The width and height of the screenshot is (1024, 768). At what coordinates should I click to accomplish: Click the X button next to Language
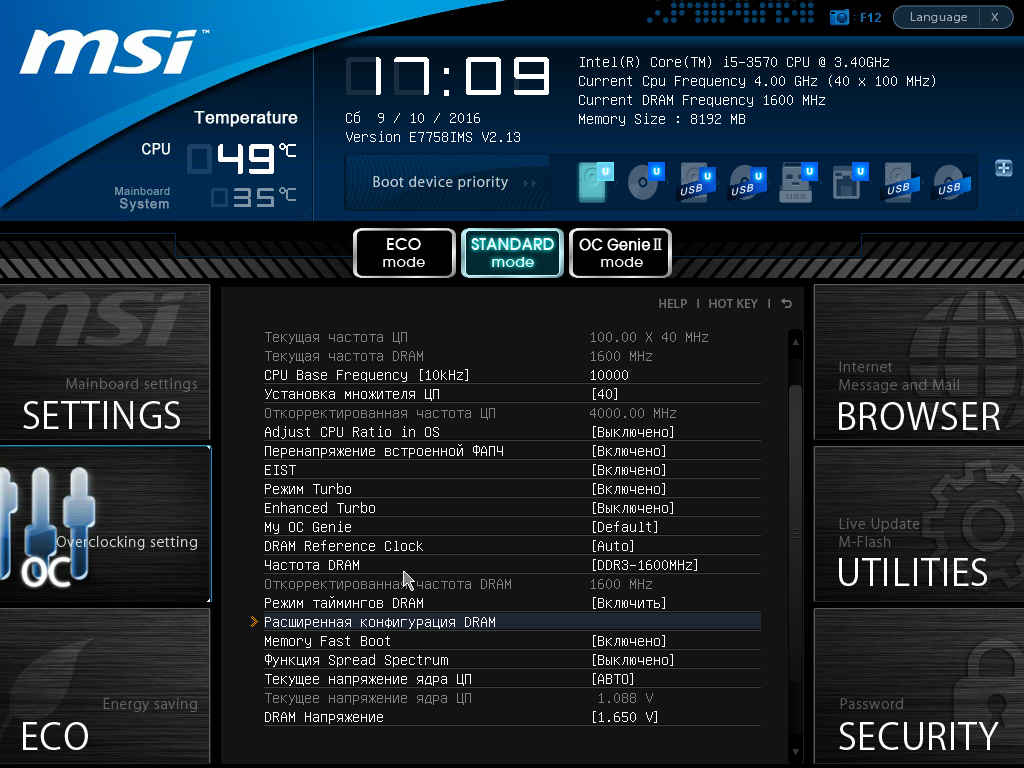995,17
